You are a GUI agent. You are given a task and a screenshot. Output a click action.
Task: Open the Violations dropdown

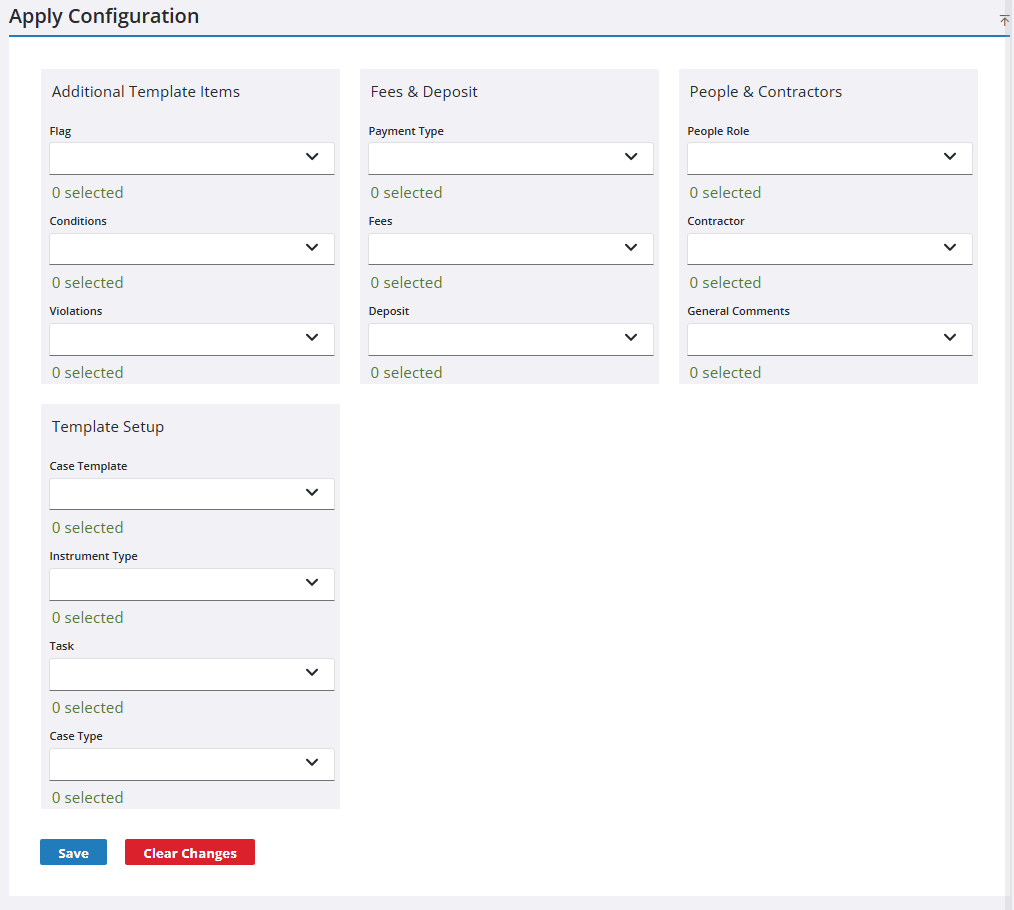(191, 338)
